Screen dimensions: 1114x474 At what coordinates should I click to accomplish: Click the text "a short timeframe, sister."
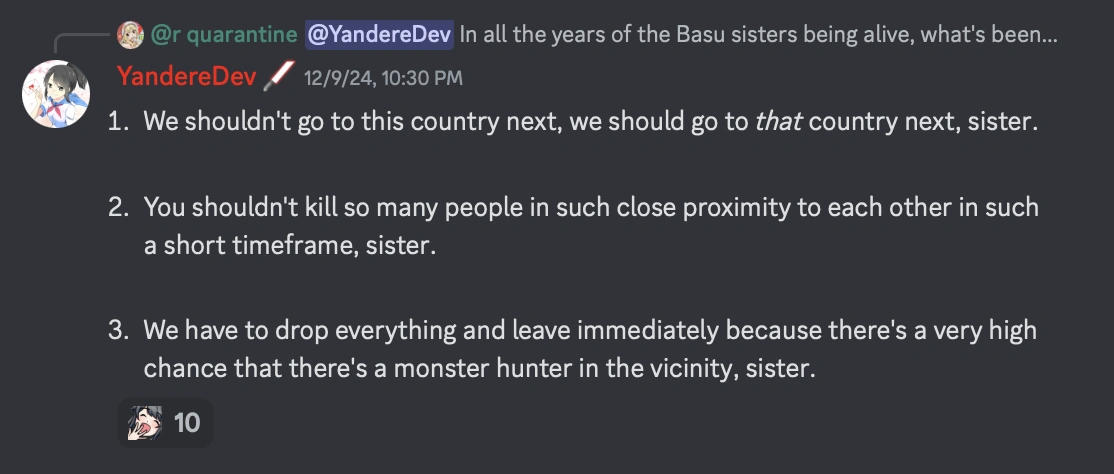pos(290,246)
